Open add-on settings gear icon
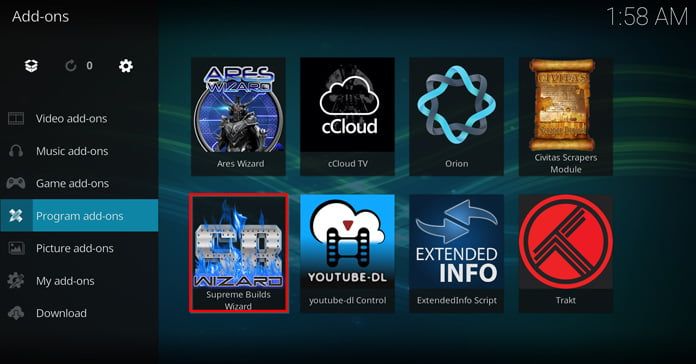Image resolution: width=696 pixels, height=364 pixels. [x=126, y=66]
